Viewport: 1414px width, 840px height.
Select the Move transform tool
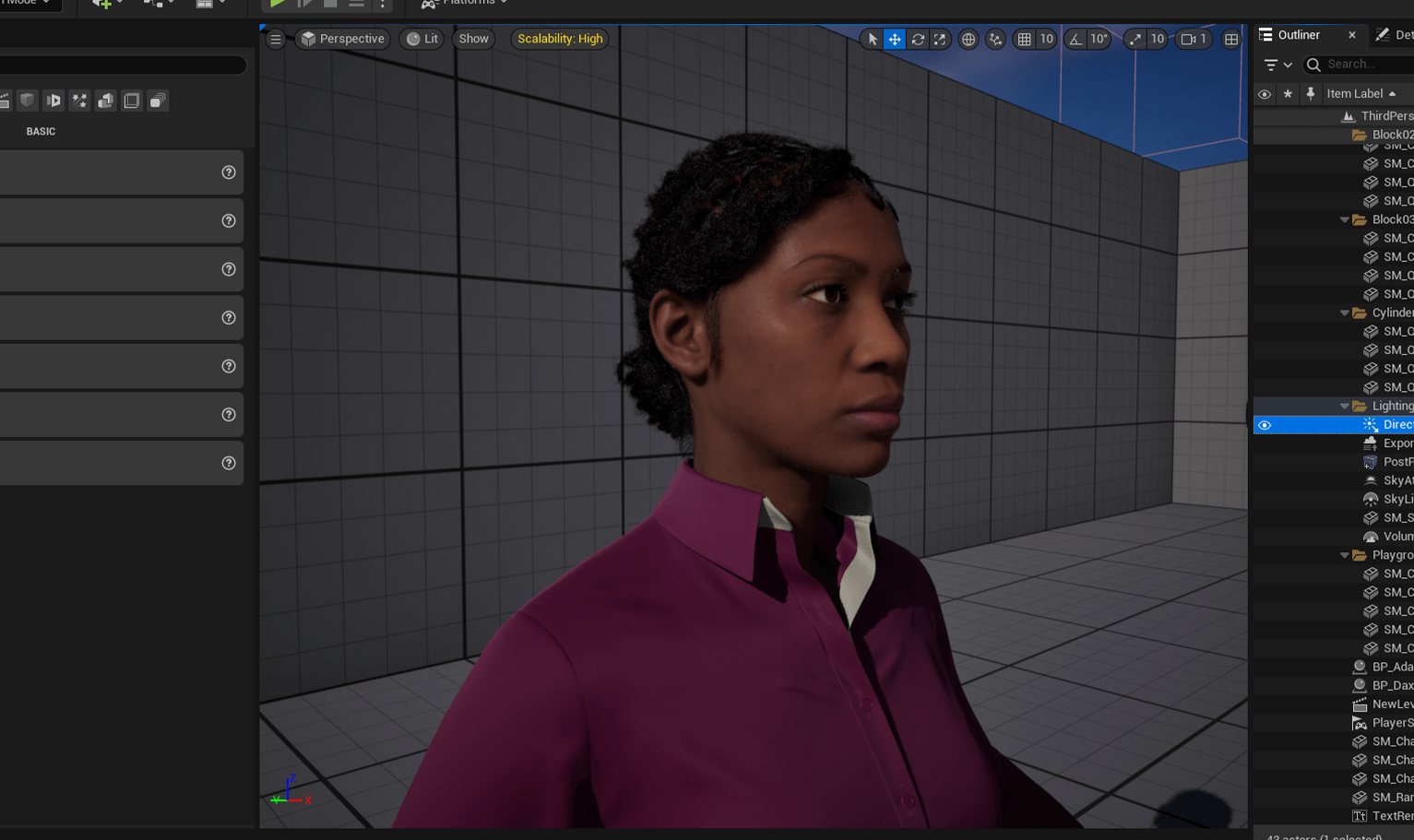pos(894,40)
